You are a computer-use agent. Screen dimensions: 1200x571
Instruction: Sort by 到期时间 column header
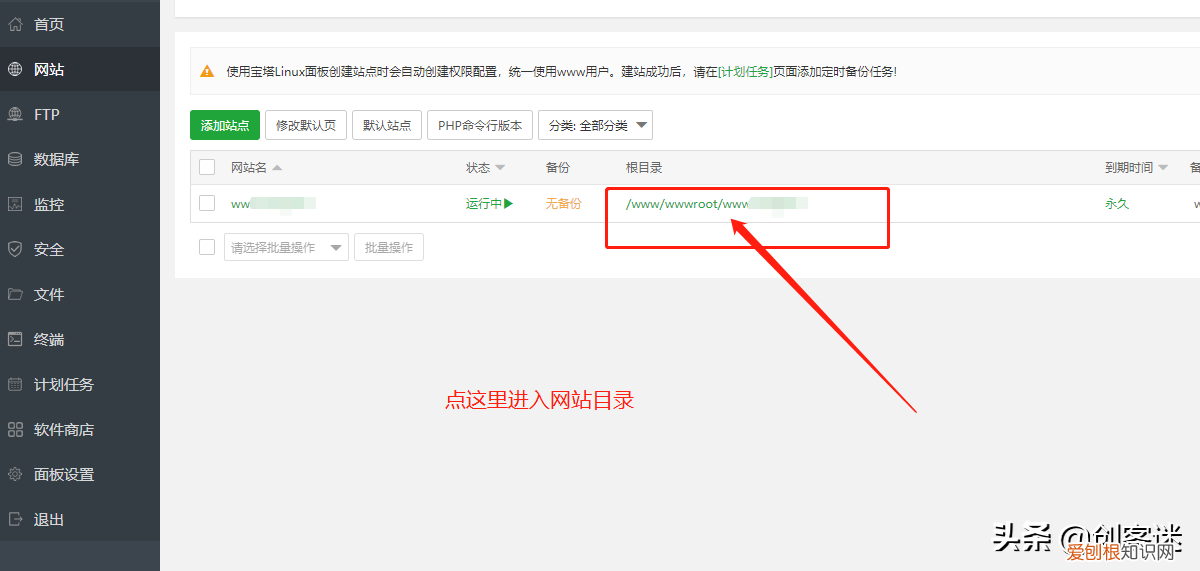click(x=1136, y=167)
